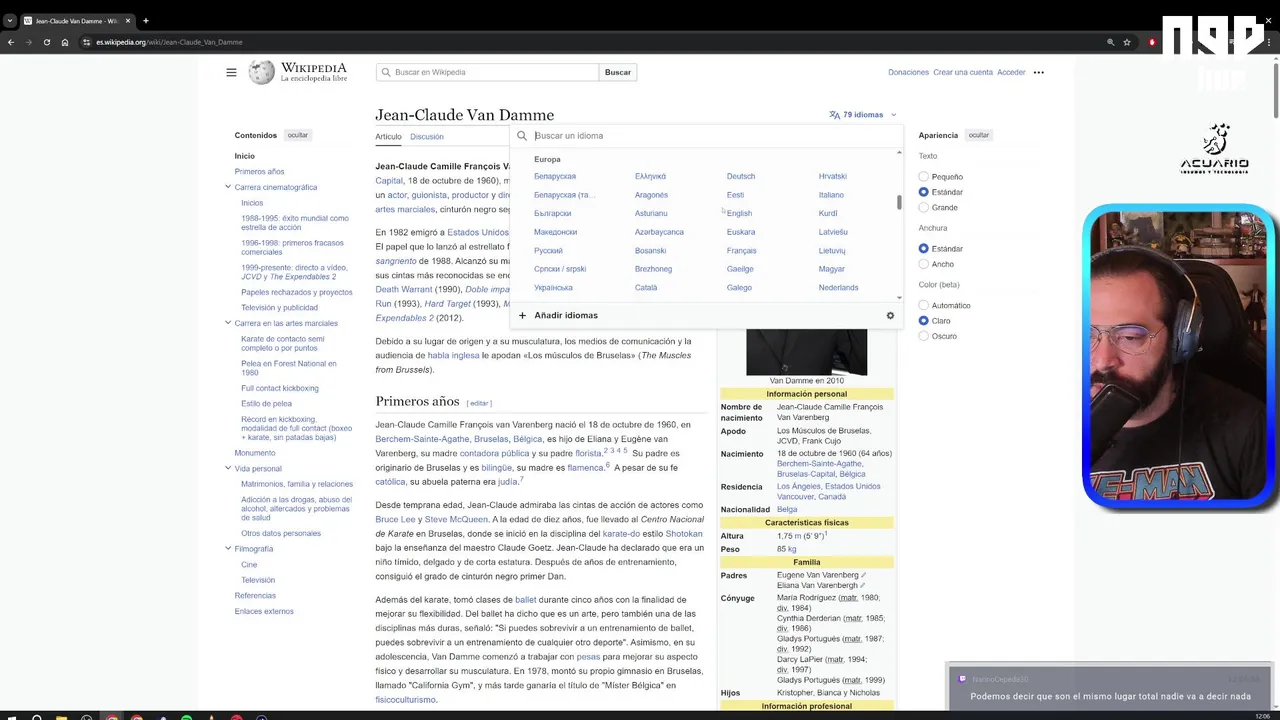1280x720 pixels.
Task: Open a new browser tab with the plus button
Action: point(145,20)
